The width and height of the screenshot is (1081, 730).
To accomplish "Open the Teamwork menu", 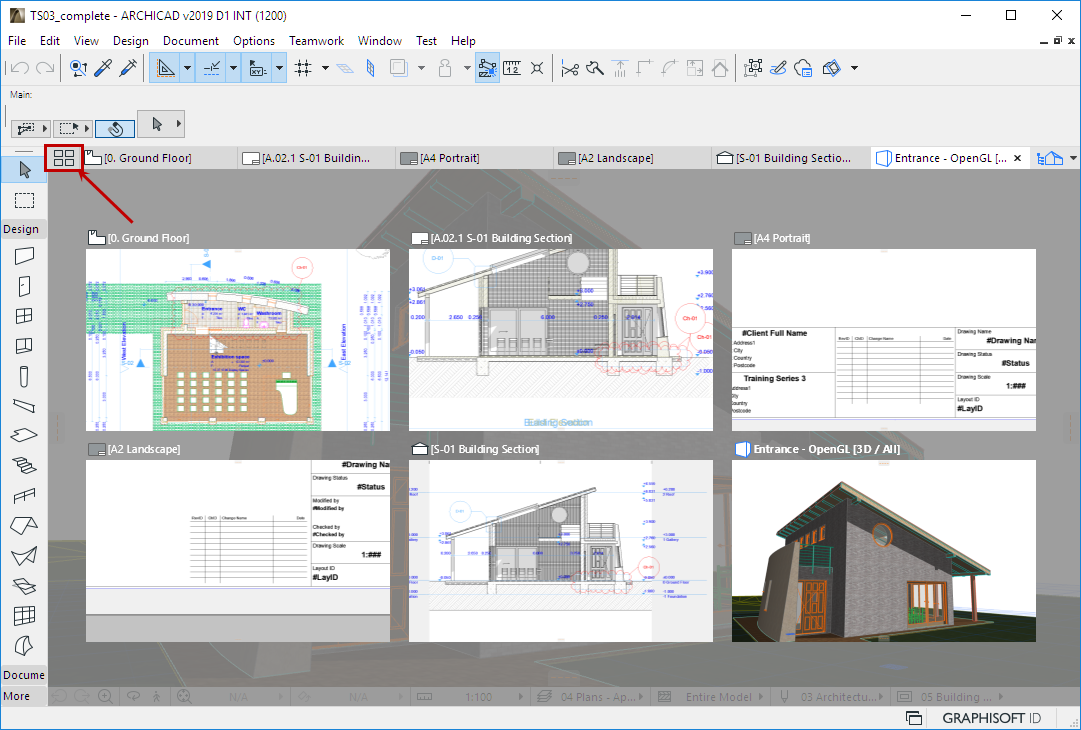I will (x=316, y=41).
